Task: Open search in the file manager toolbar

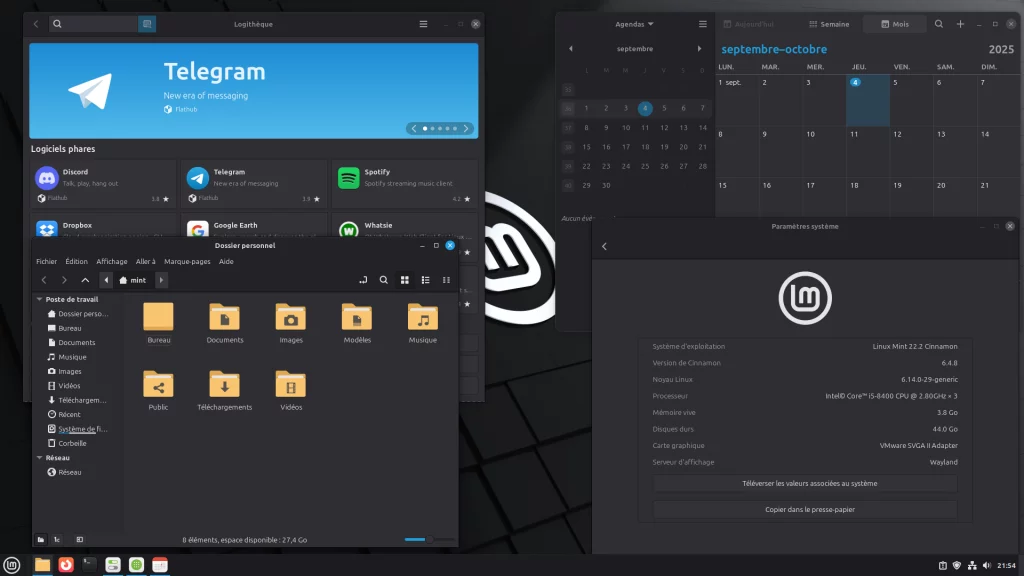Action: [x=383, y=280]
